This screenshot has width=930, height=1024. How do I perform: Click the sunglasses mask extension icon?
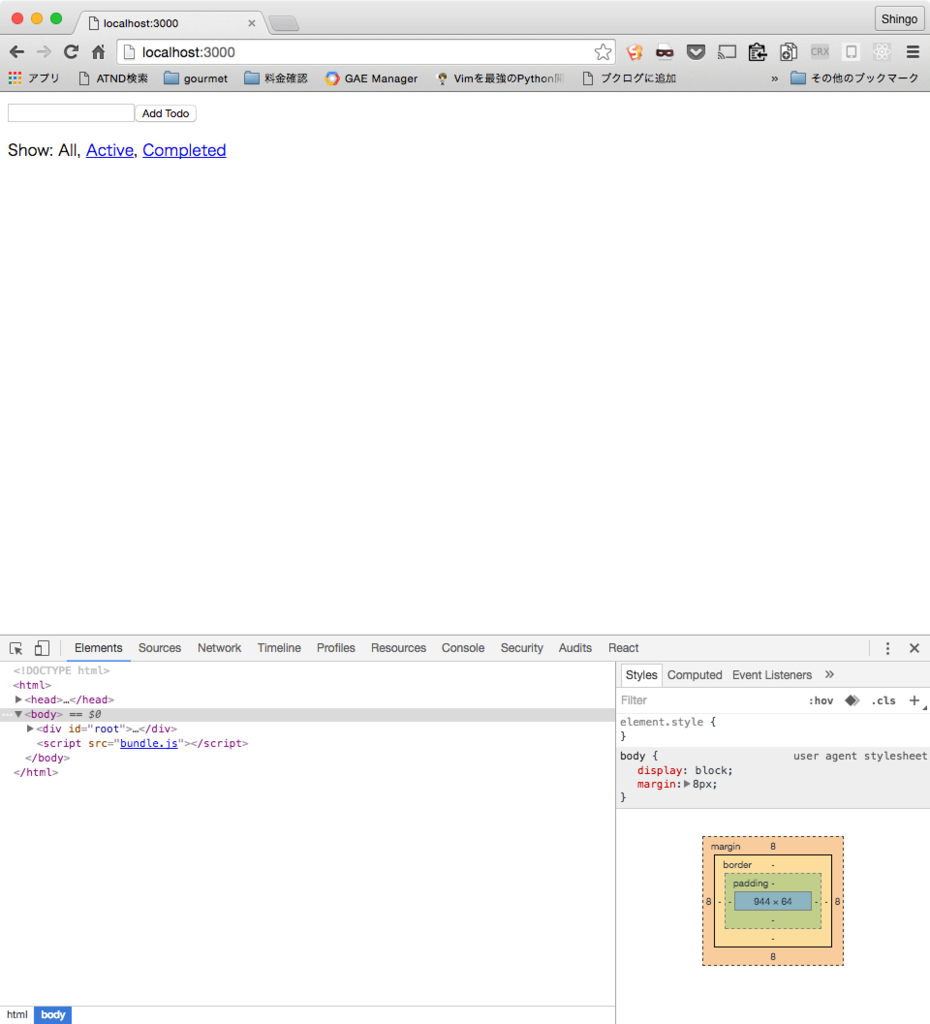coord(665,52)
